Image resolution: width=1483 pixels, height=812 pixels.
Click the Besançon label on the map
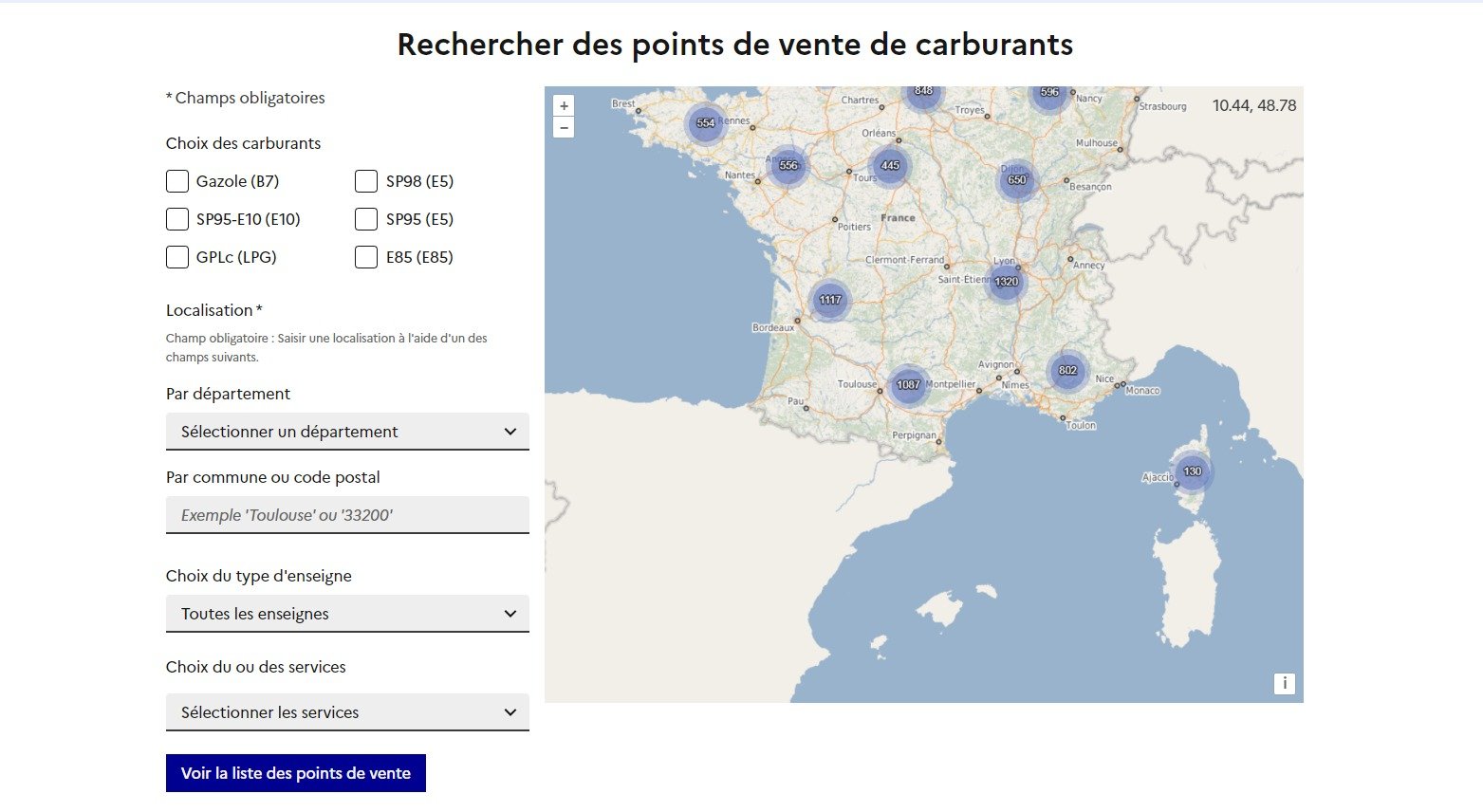(x=1090, y=187)
